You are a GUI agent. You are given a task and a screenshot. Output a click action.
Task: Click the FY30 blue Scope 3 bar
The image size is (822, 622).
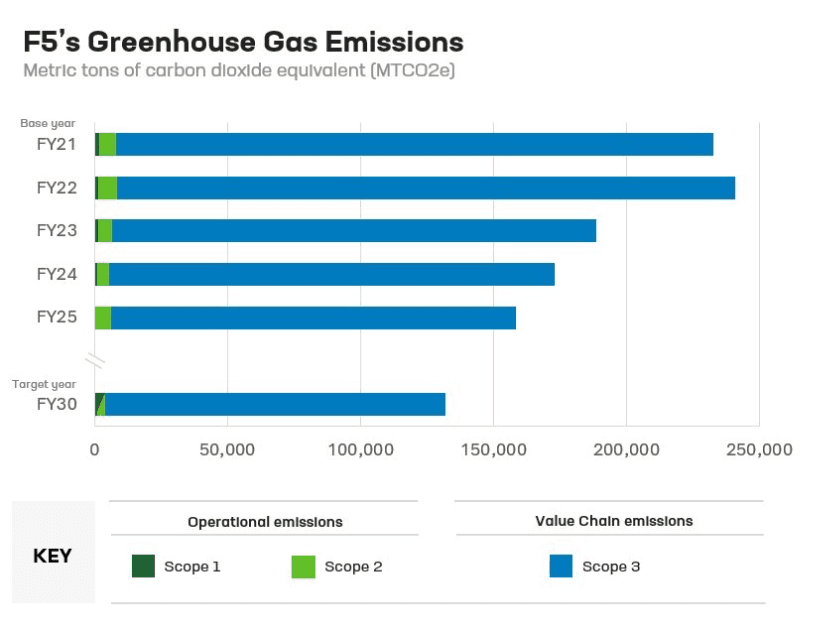[275, 404]
